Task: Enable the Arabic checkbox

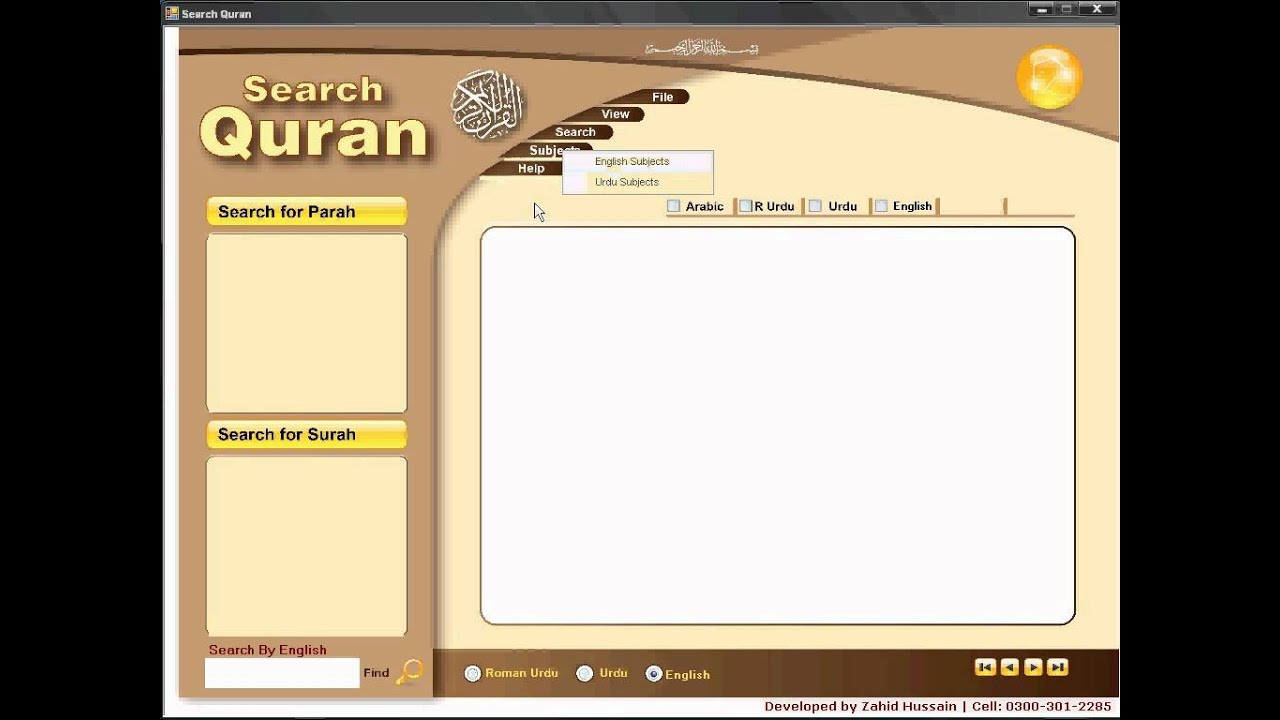Action: click(674, 206)
